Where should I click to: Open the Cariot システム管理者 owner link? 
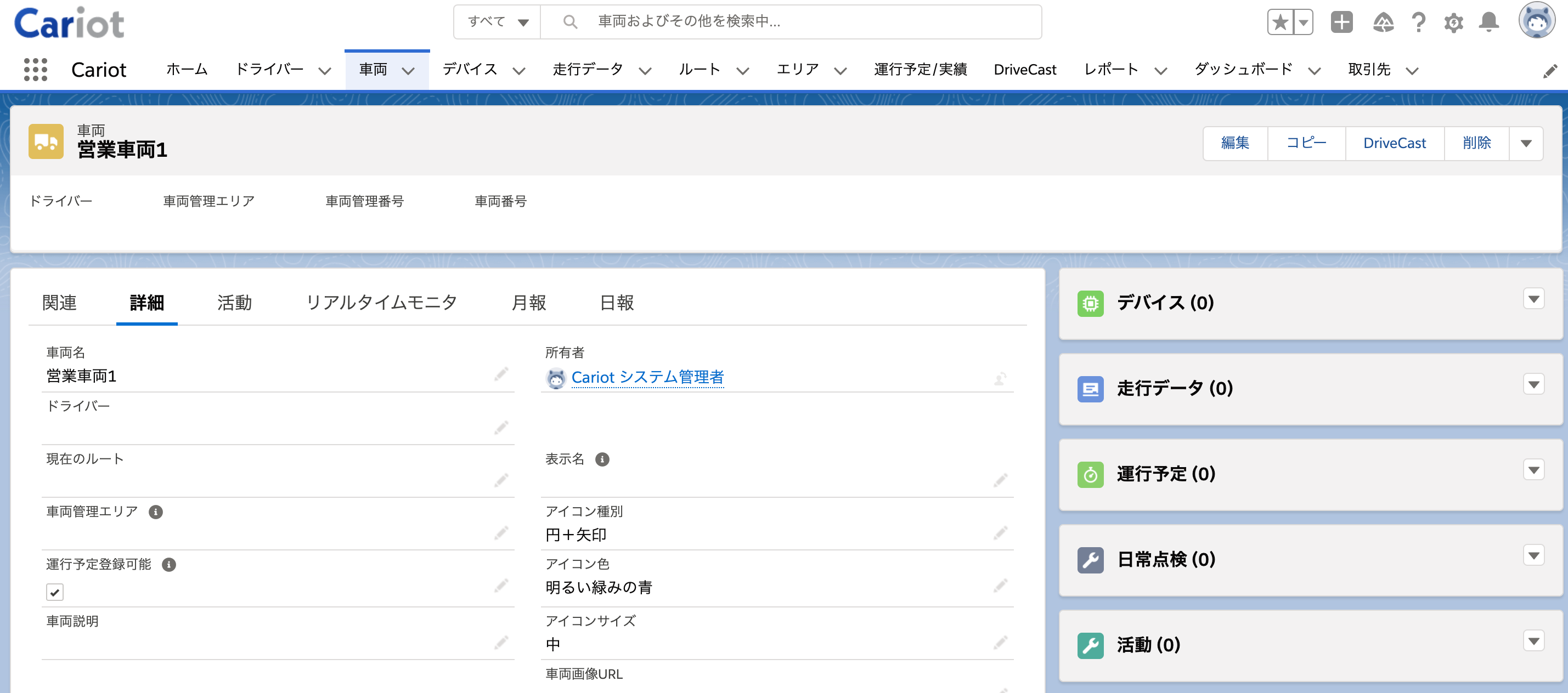coord(647,378)
